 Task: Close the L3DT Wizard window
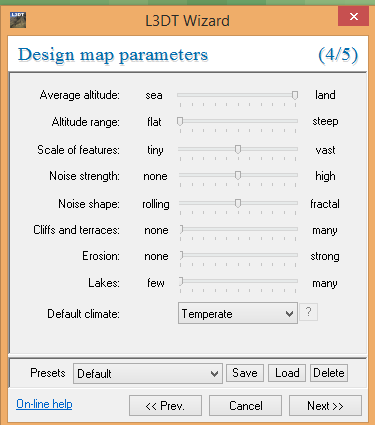point(353,16)
